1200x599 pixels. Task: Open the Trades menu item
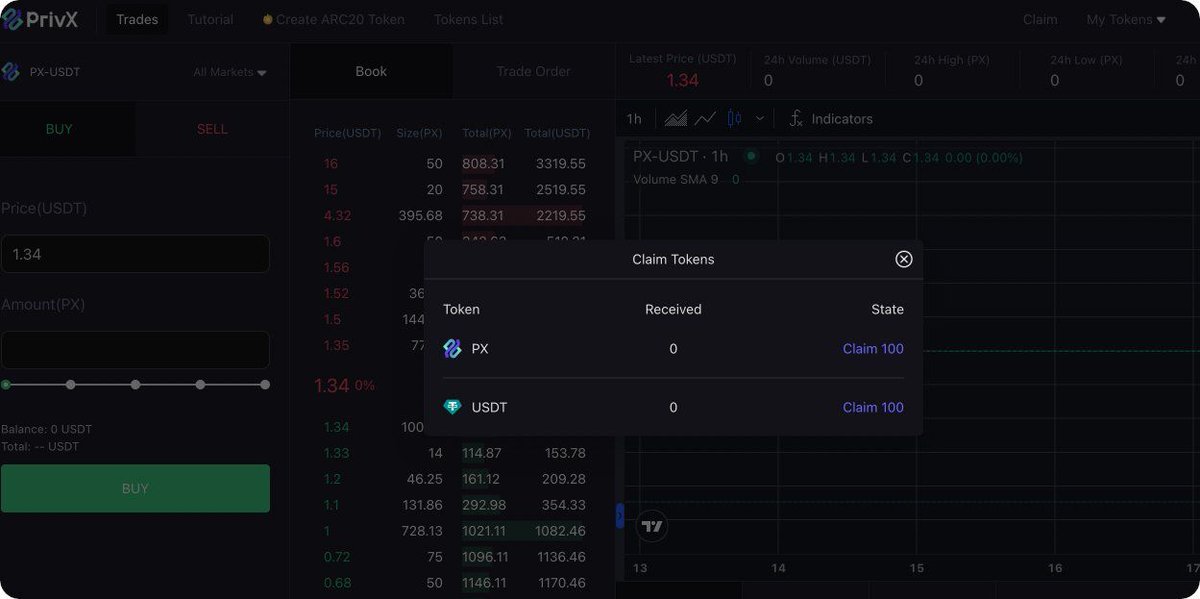tap(137, 19)
